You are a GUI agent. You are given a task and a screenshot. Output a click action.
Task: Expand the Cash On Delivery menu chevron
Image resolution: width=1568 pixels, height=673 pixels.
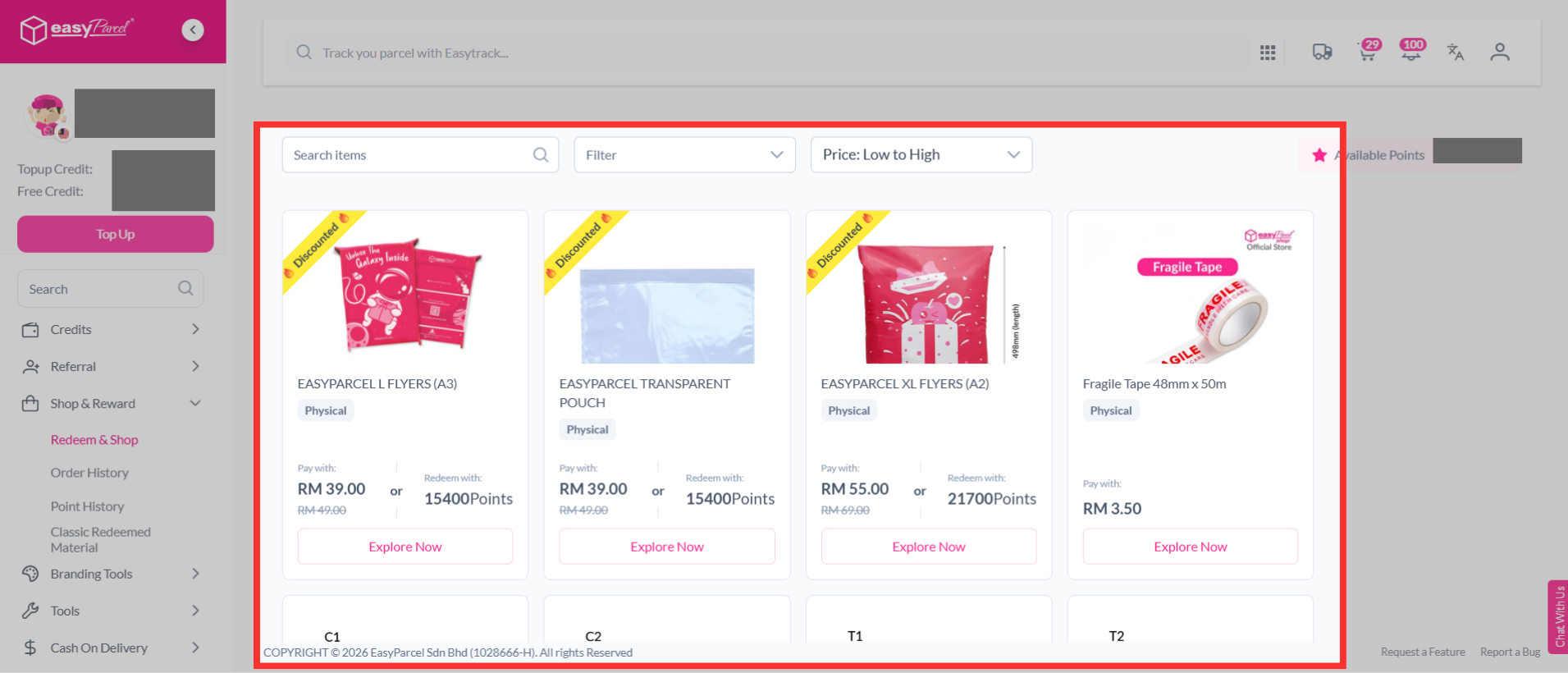coord(195,648)
